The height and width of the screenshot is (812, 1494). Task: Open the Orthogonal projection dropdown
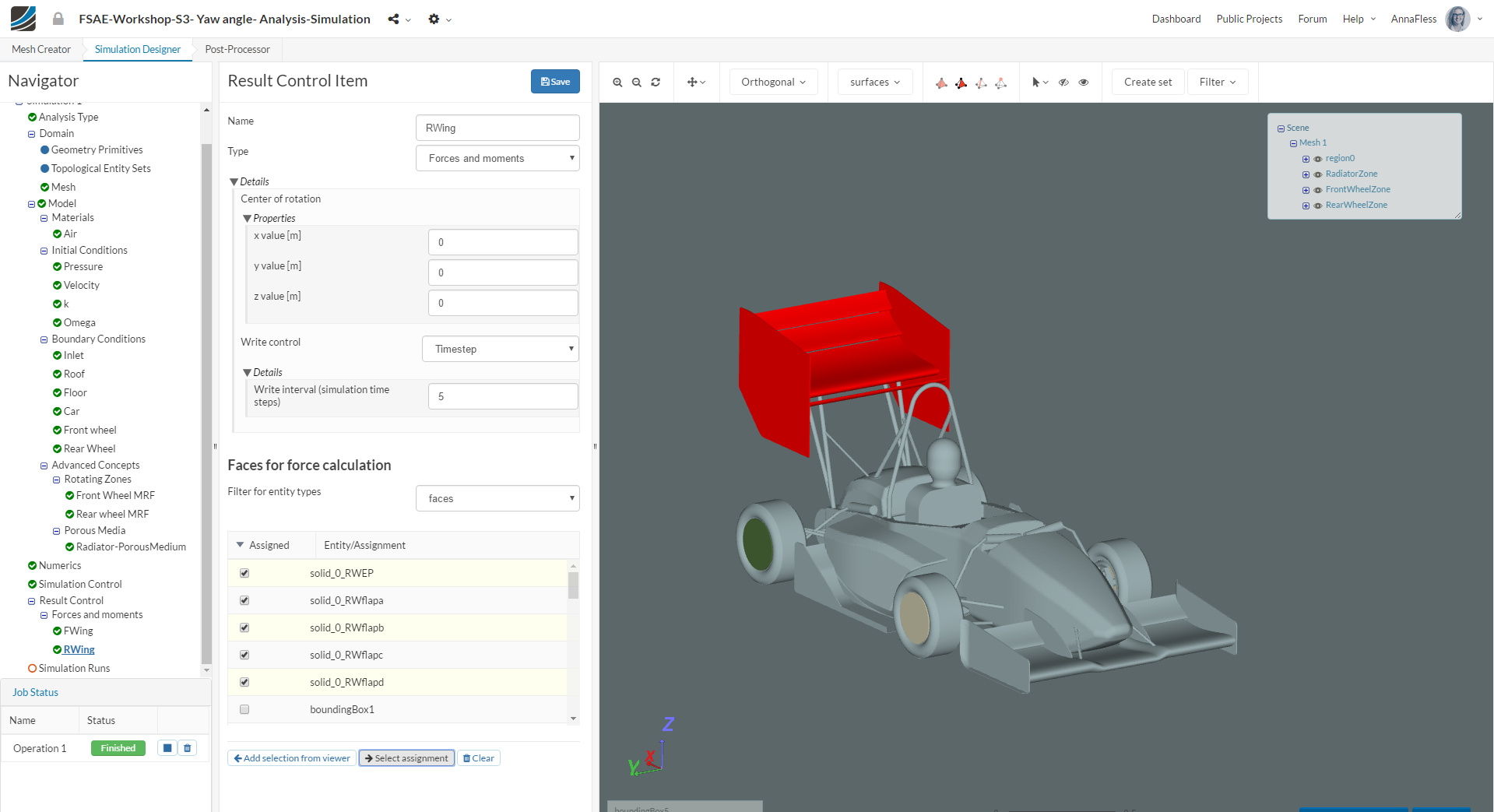pos(773,83)
